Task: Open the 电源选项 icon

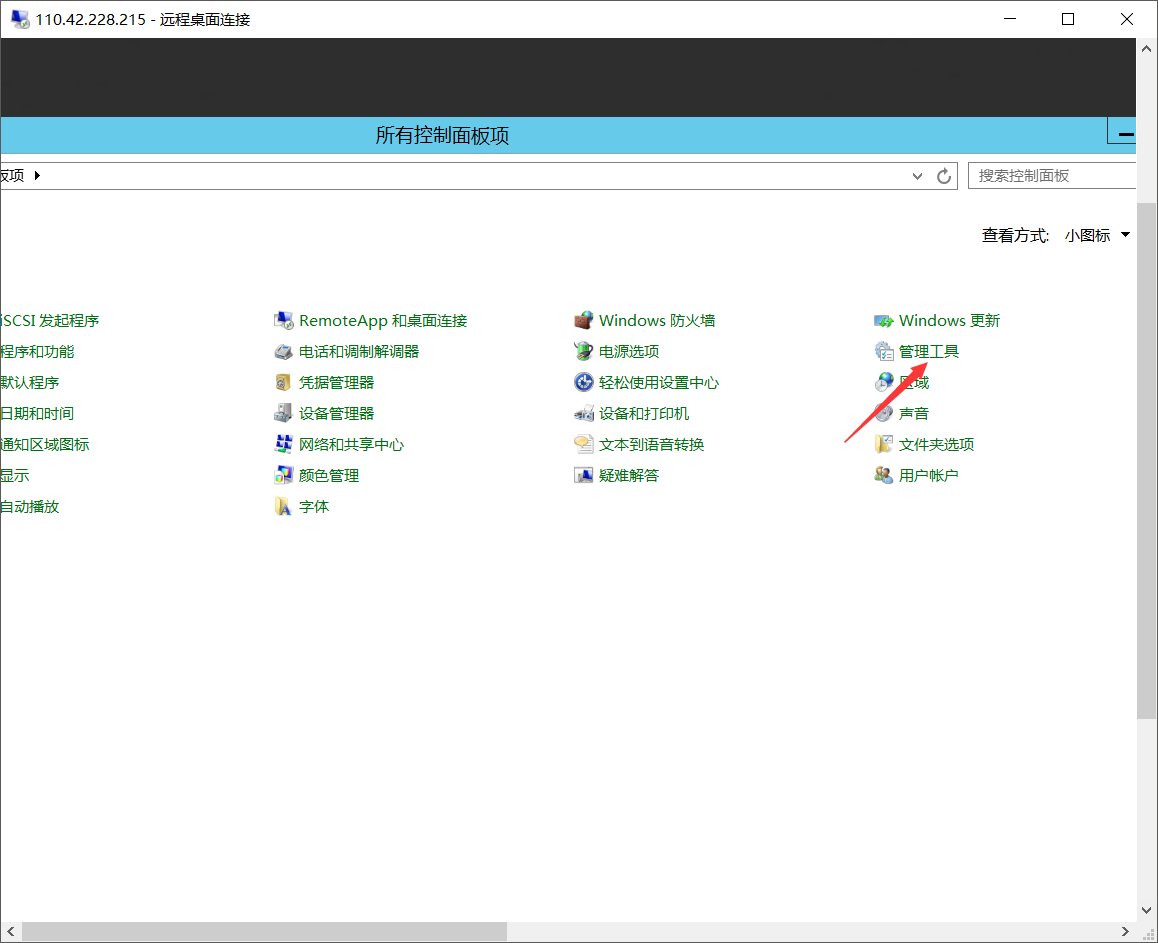Action: point(584,352)
